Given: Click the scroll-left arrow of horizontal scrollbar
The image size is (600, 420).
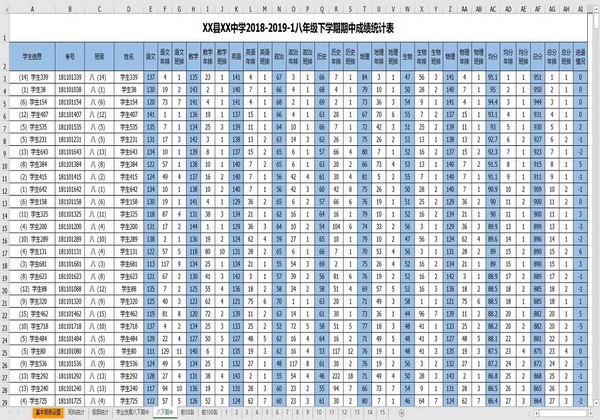Looking at the screenshot, I should coord(537,413).
